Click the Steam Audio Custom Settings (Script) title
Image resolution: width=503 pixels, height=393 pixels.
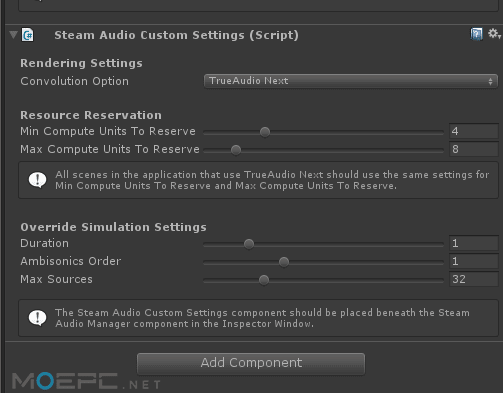point(176,35)
